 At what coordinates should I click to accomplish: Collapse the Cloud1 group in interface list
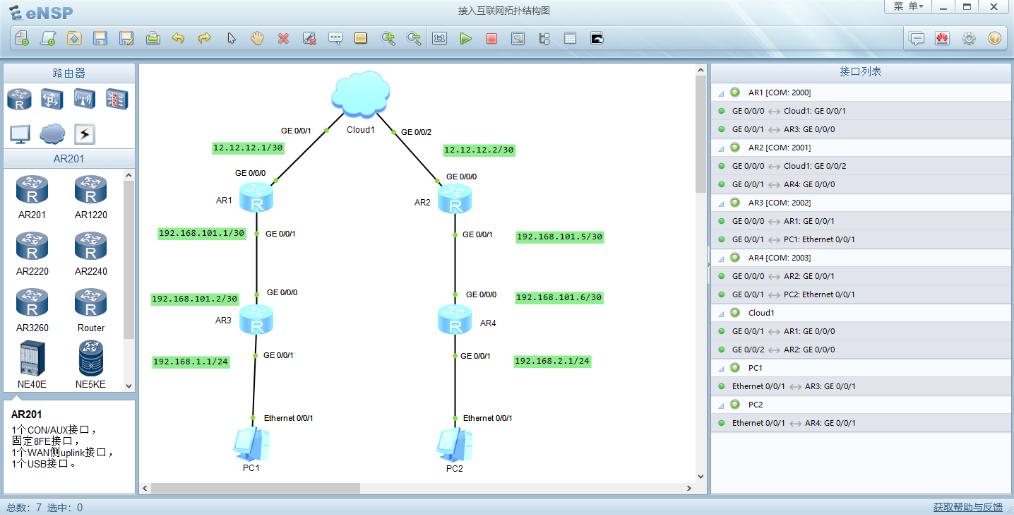tap(720, 313)
